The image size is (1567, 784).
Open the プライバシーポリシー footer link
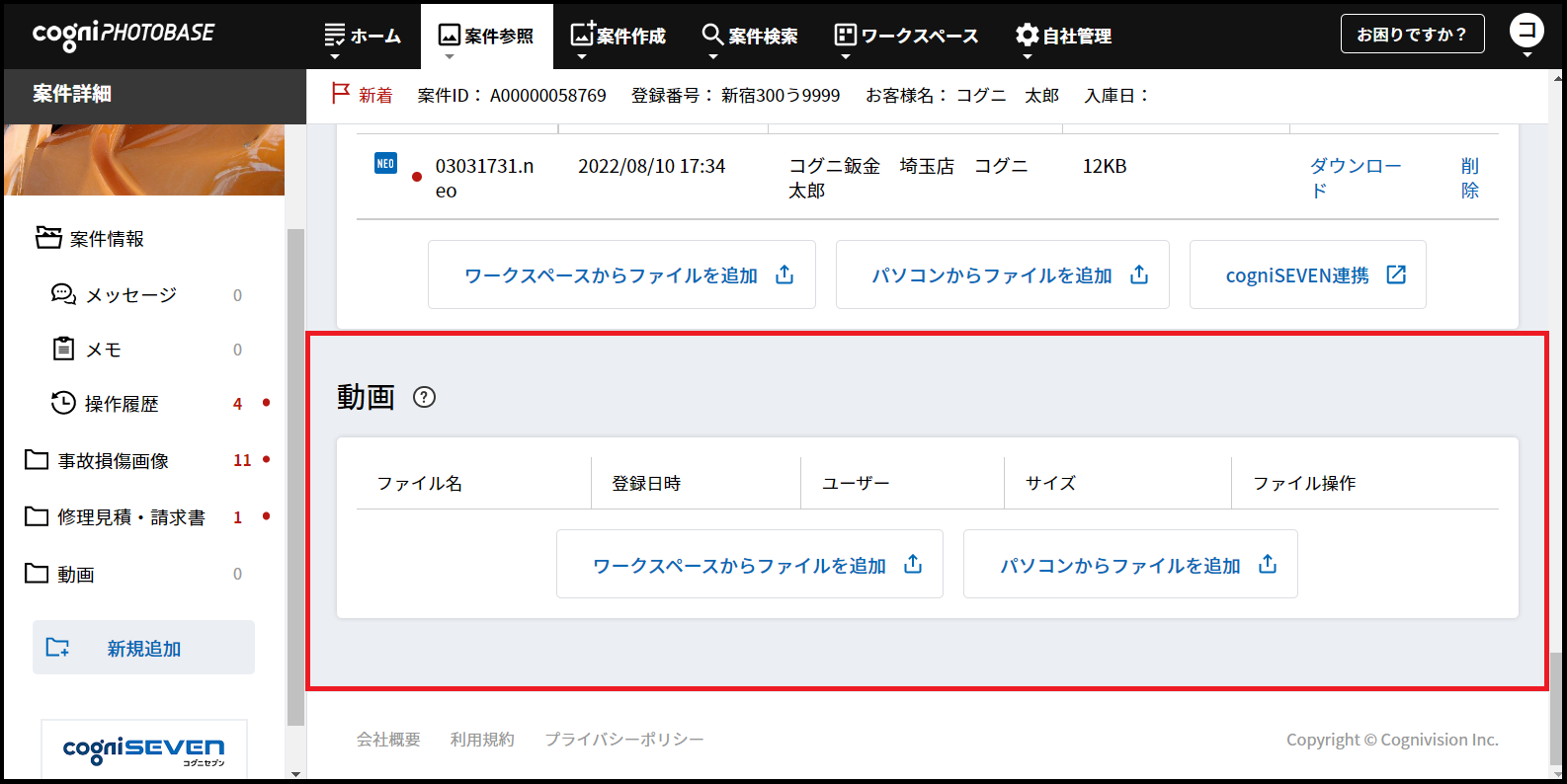(x=623, y=740)
